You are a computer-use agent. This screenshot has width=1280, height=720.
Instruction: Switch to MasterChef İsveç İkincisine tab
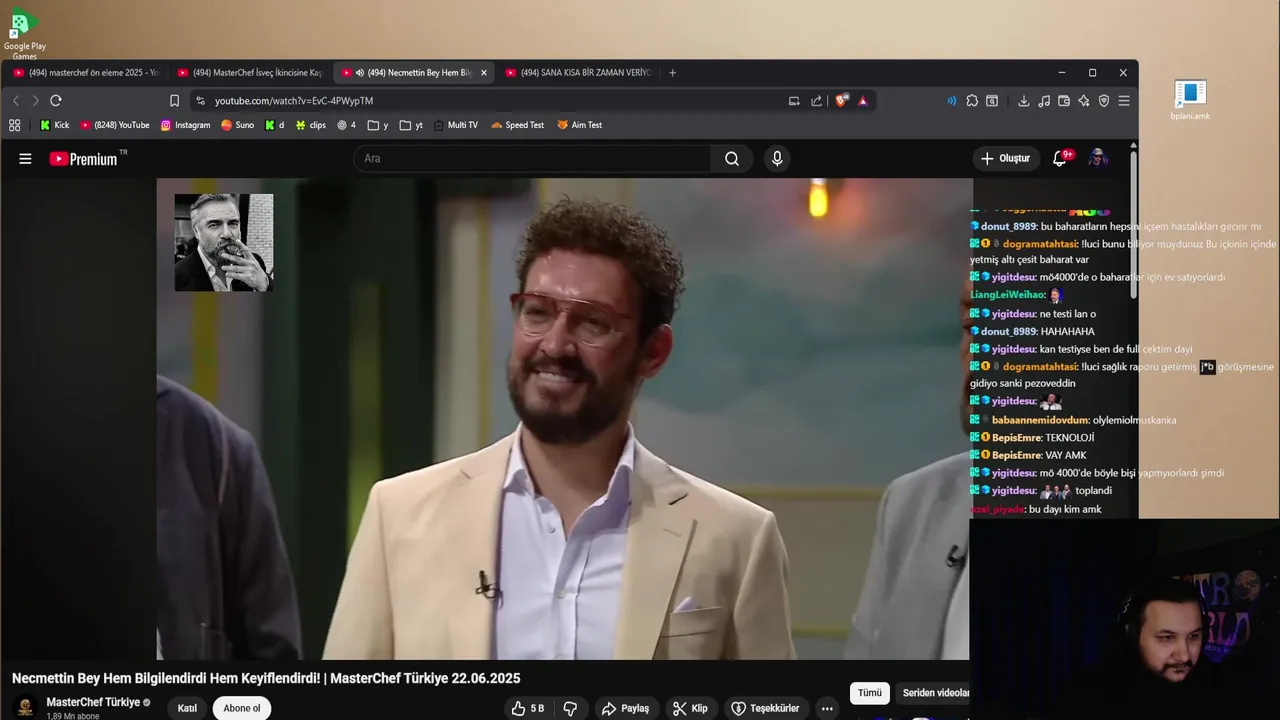(250, 73)
